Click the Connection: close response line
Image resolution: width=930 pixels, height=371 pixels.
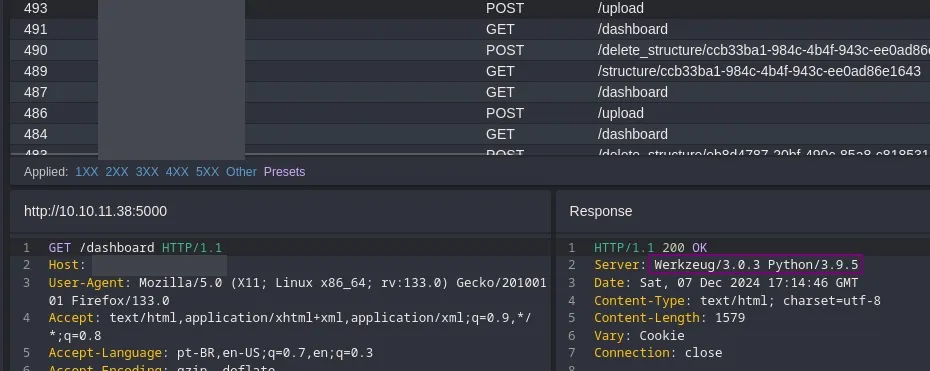point(658,353)
